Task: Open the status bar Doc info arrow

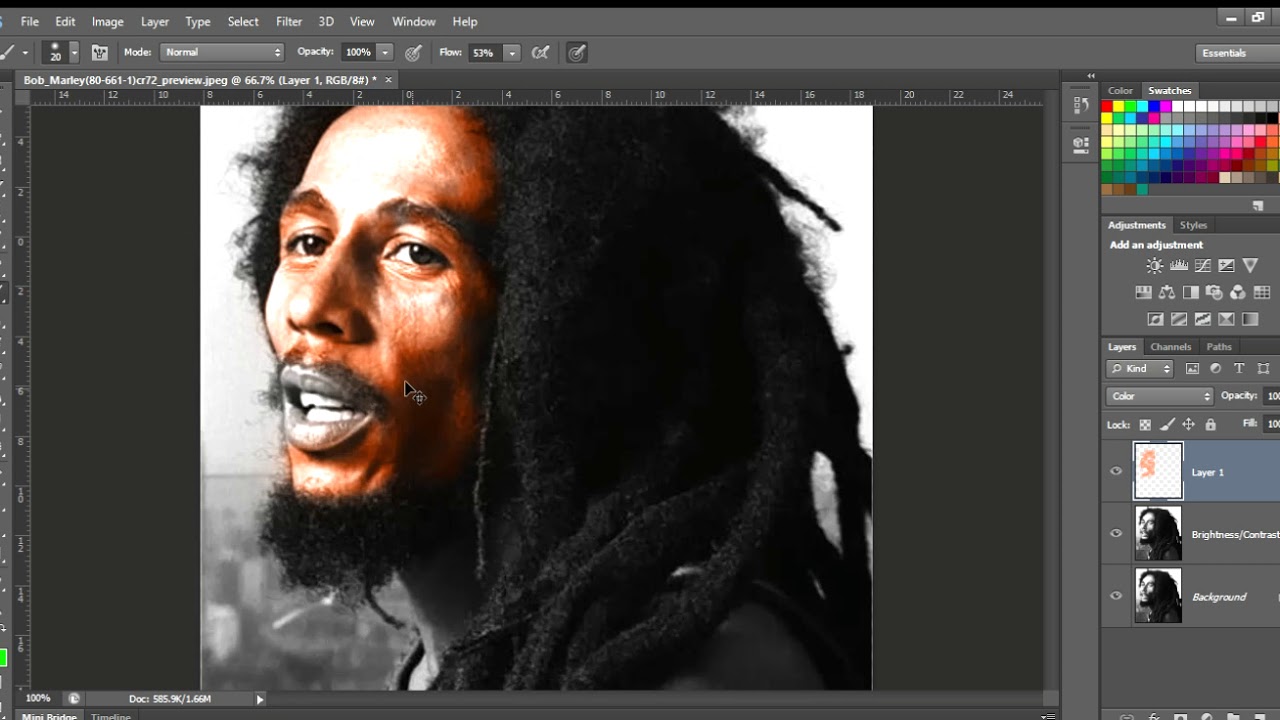Action: pos(260,699)
